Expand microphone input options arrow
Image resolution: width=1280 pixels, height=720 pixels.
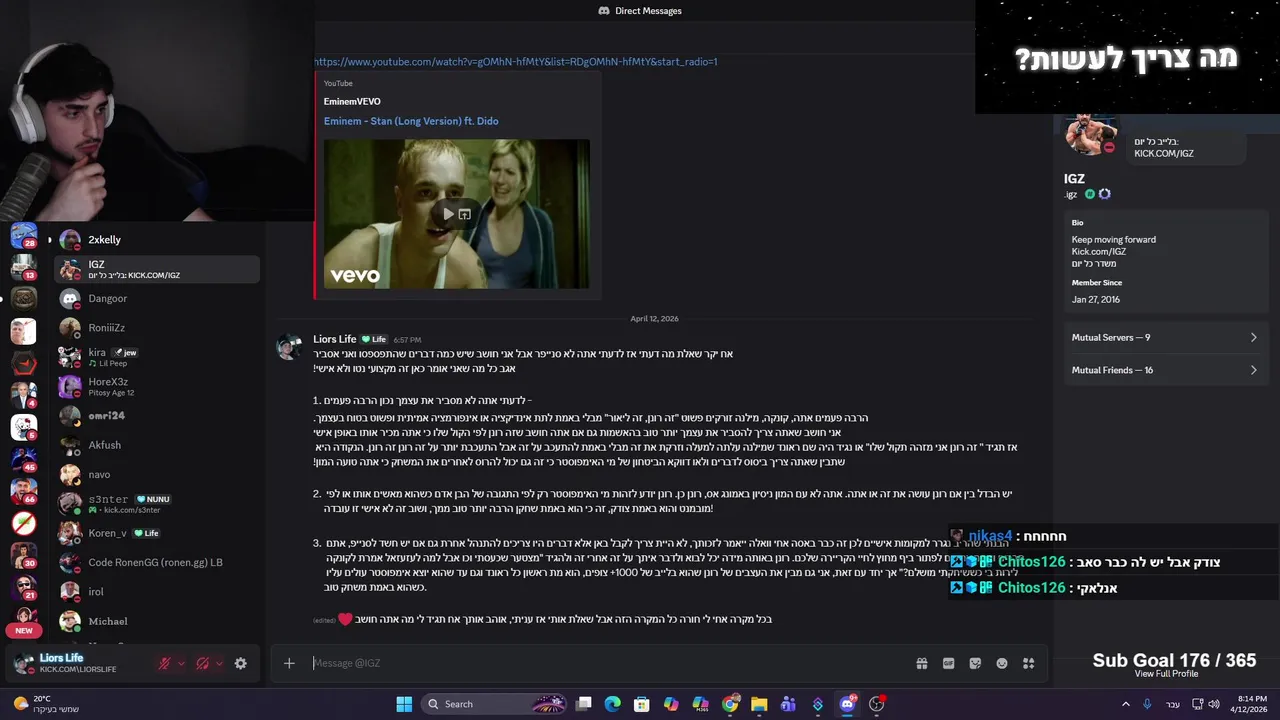[x=181, y=663]
